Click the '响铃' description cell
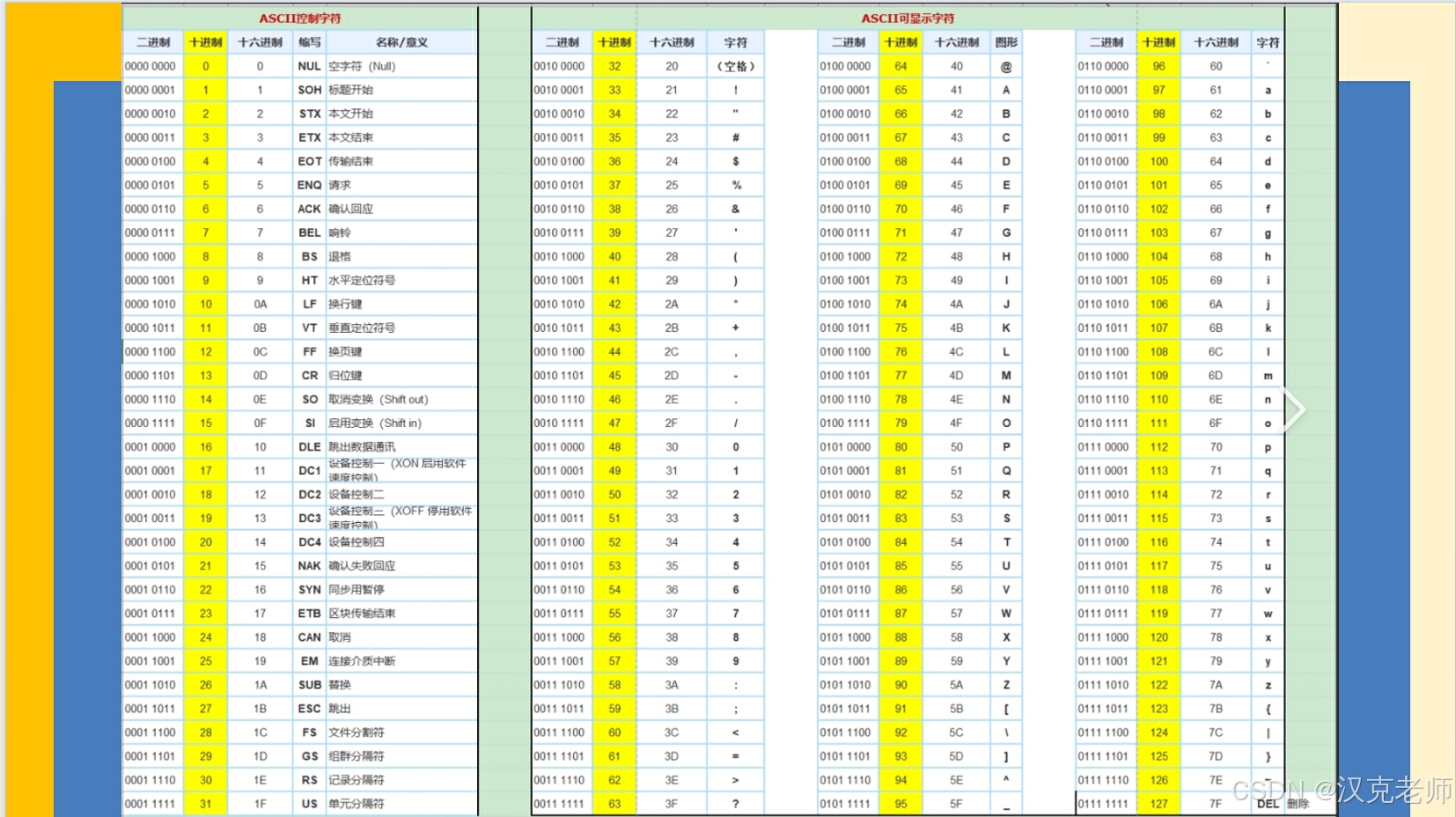1456x817 pixels. (401, 232)
